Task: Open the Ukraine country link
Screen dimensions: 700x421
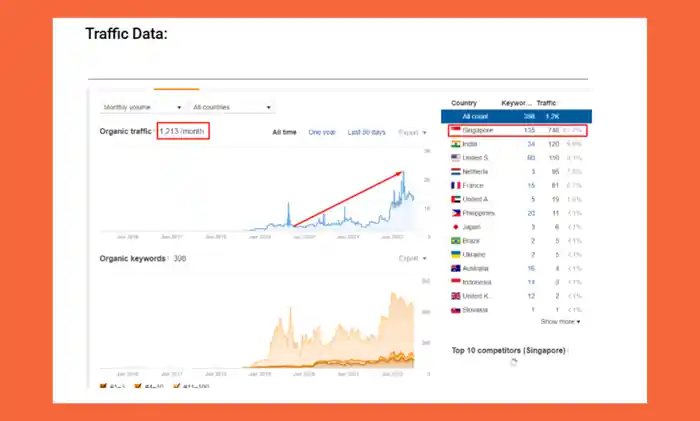Action: (x=474, y=254)
